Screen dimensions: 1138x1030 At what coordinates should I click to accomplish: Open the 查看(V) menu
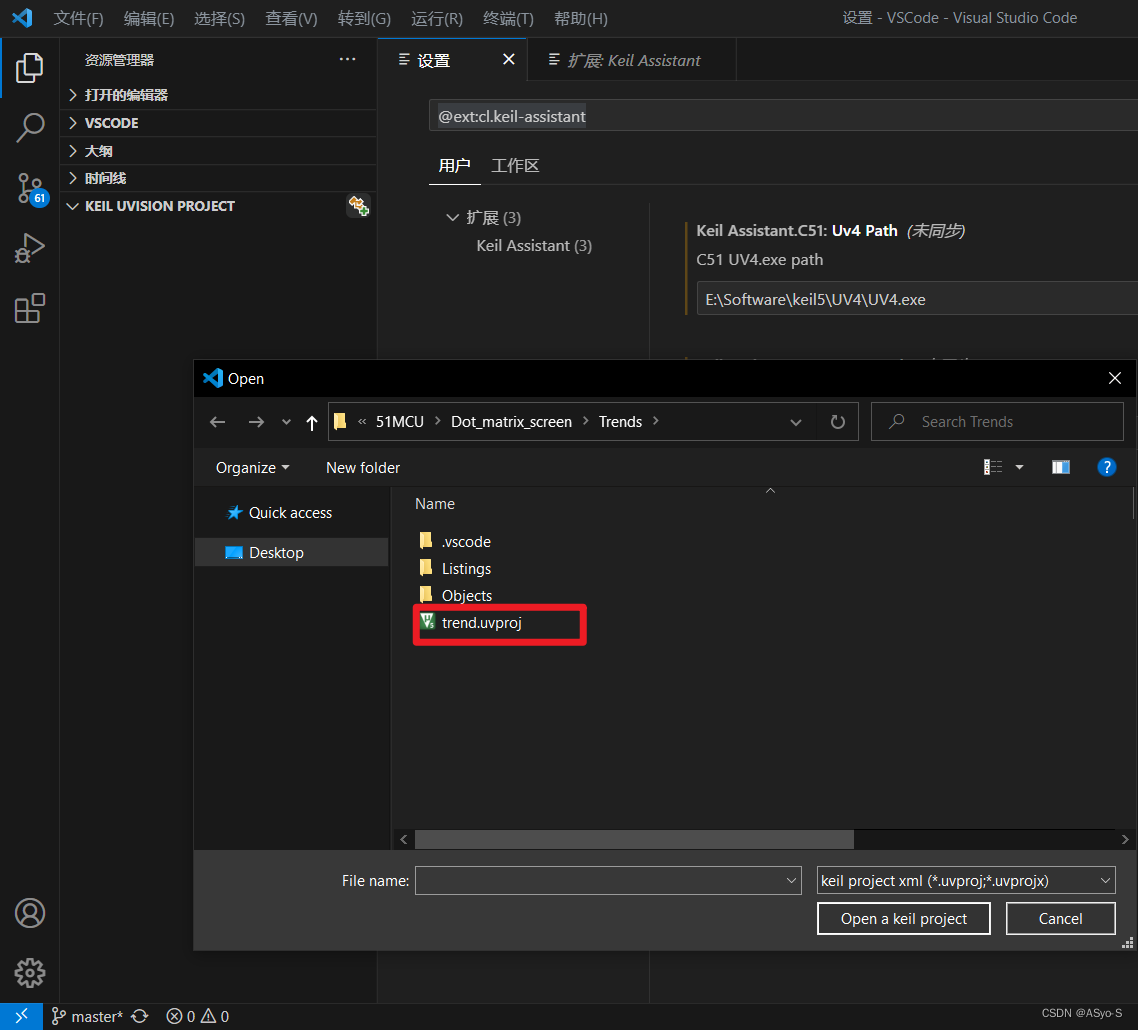point(291,18)
